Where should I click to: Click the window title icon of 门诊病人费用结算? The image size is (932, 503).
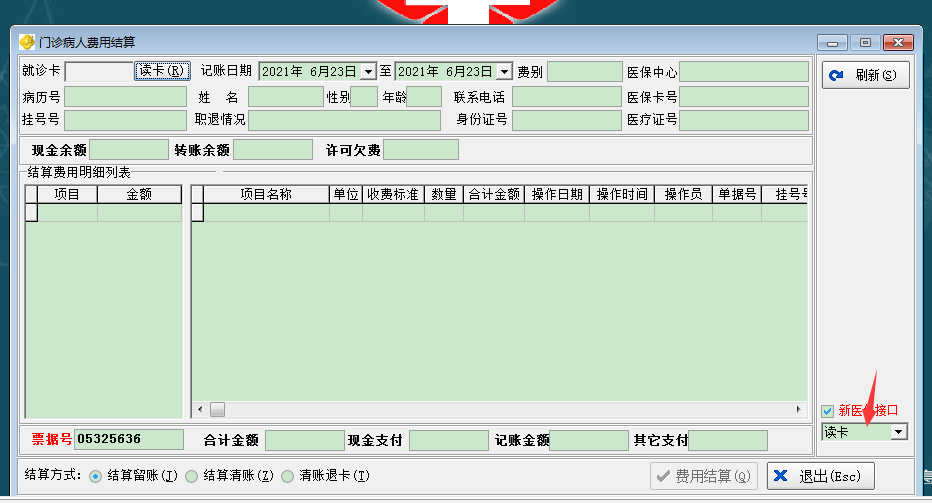(26, 42)
